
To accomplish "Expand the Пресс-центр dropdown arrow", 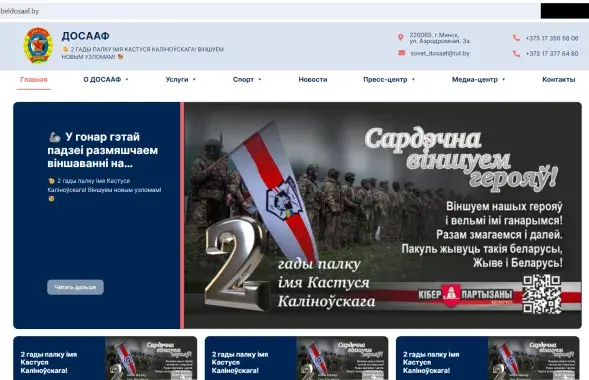I will (413, 80).
